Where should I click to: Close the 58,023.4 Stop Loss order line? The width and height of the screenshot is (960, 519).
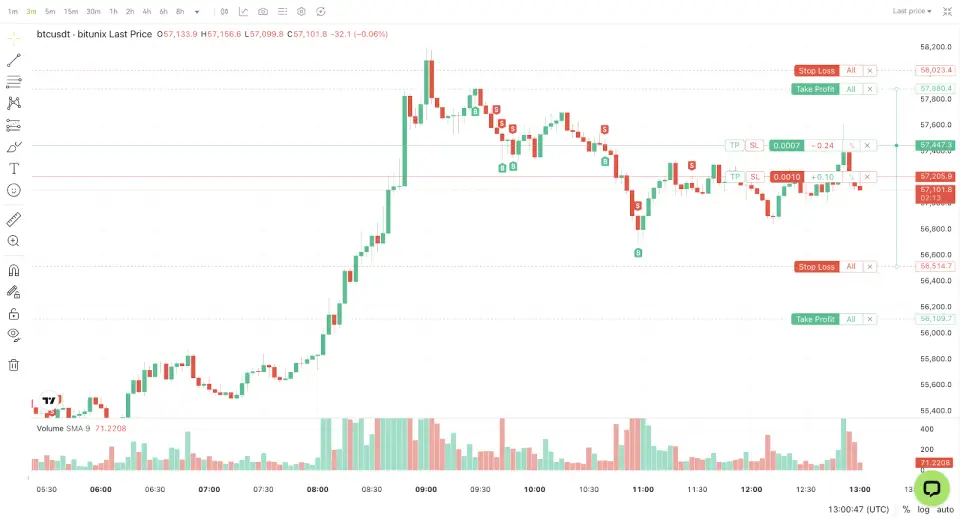[870, 71]
